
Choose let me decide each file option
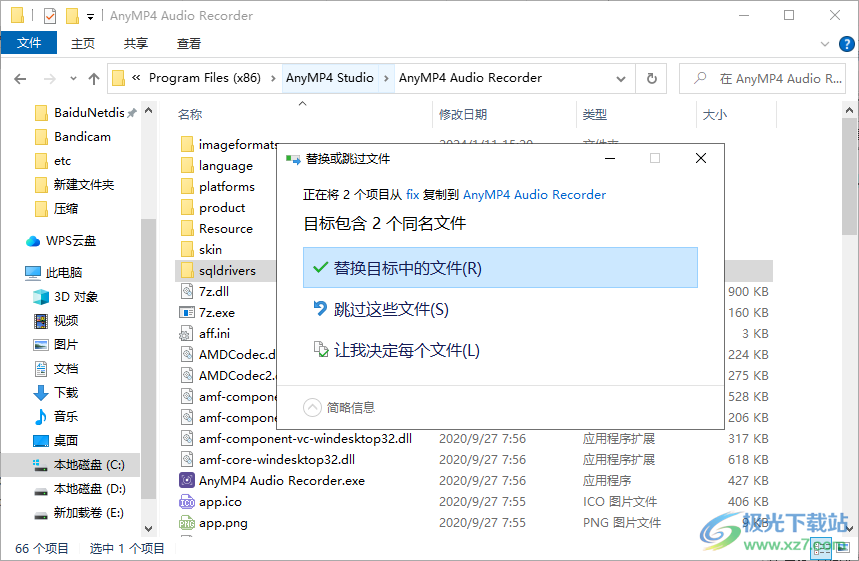tap(396, 350)
